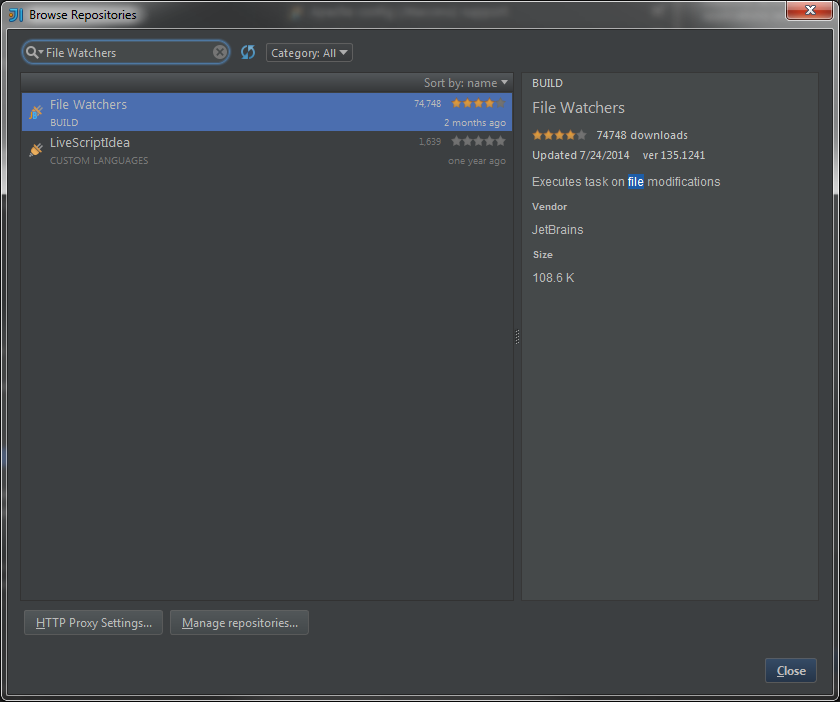
Task: Click the splitter handle between panels
Action: pyautogui.click(x=517, y=337)
